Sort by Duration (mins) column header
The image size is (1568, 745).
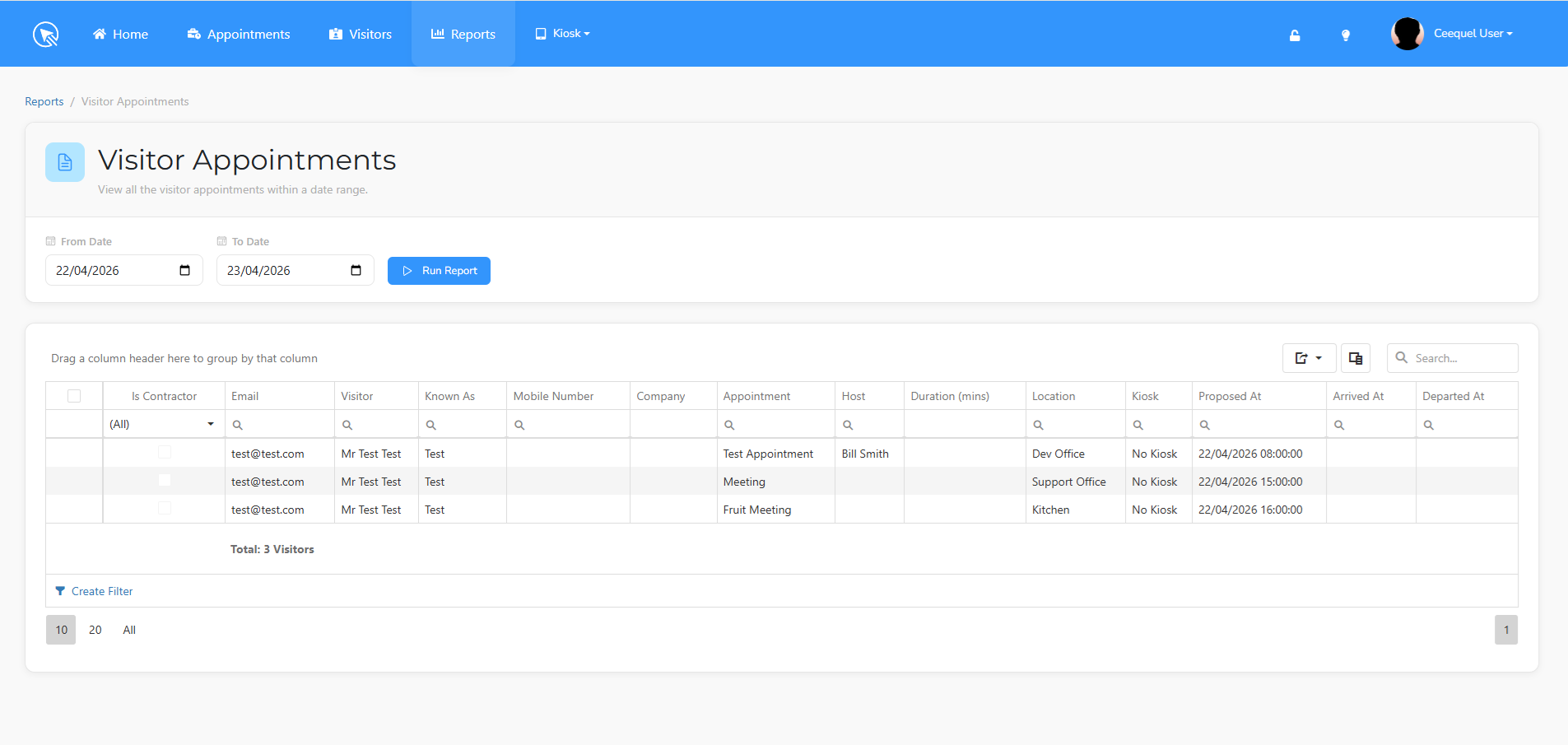[x=965, y=396]
